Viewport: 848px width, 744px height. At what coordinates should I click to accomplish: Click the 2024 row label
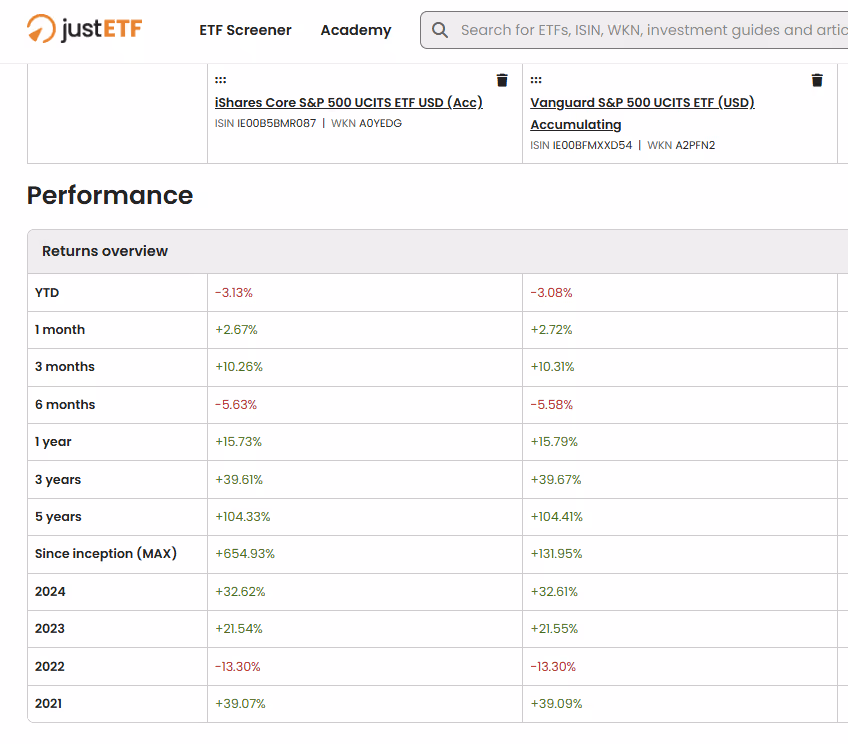tap(50, 592)
